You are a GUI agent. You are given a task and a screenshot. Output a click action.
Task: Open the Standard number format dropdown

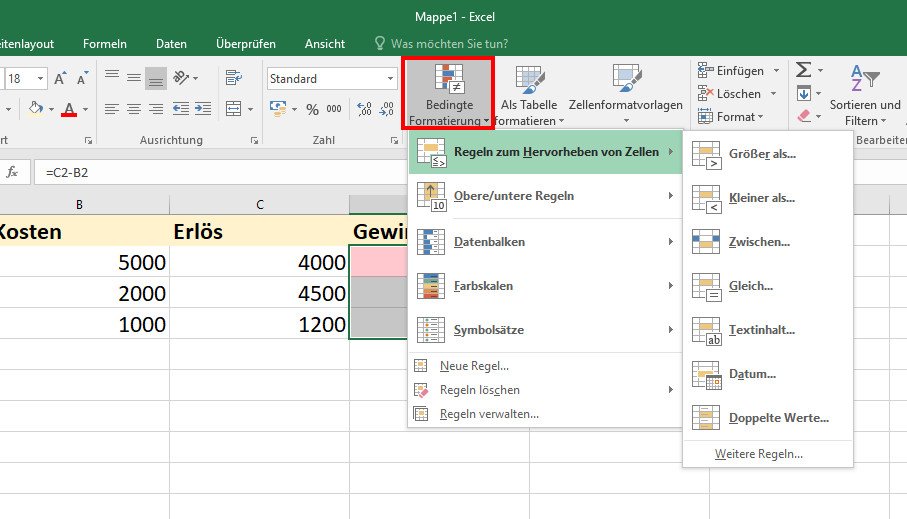[390, 78]
